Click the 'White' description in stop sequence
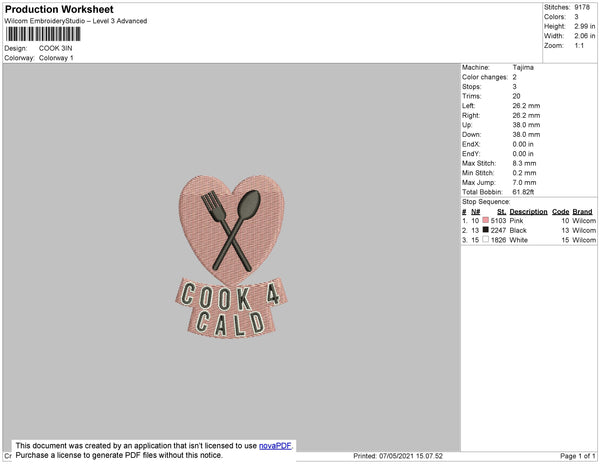Screen dimensions: 600x464 [518, 240]
